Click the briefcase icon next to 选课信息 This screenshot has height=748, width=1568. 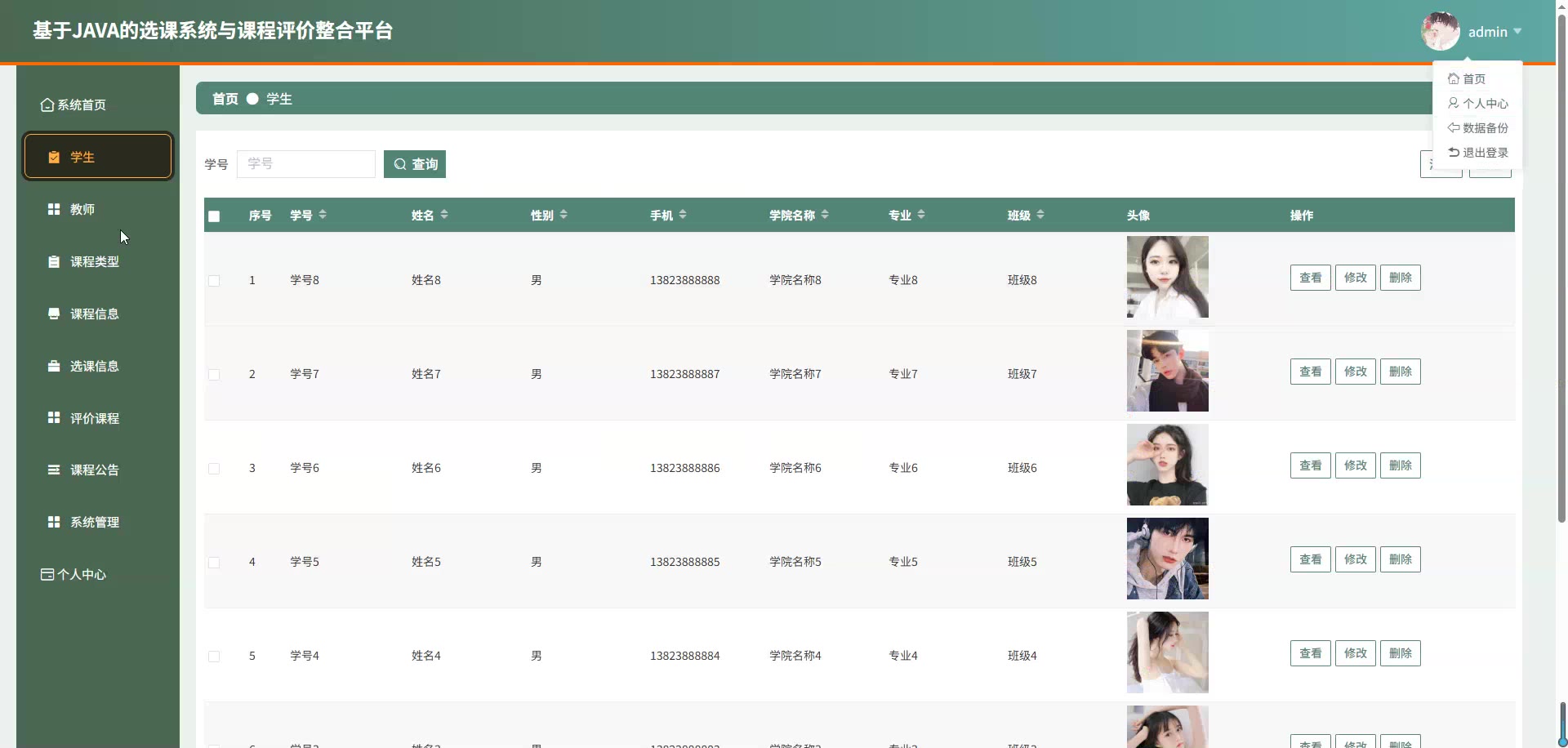pyautogui.click(x=54, y=367)
